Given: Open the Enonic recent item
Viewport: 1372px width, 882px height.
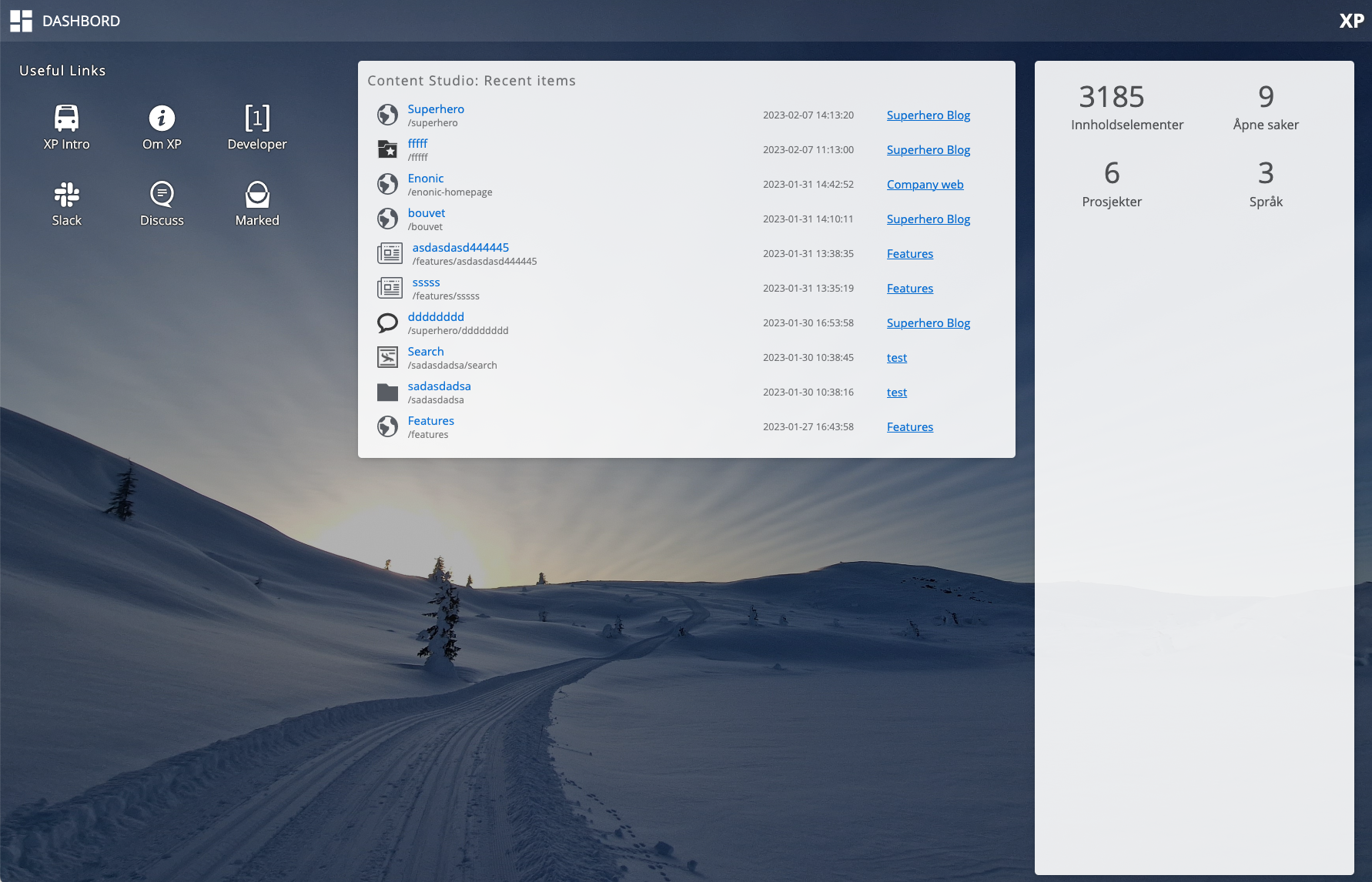Looking at the screenshot, I should [x=426, y=178].
